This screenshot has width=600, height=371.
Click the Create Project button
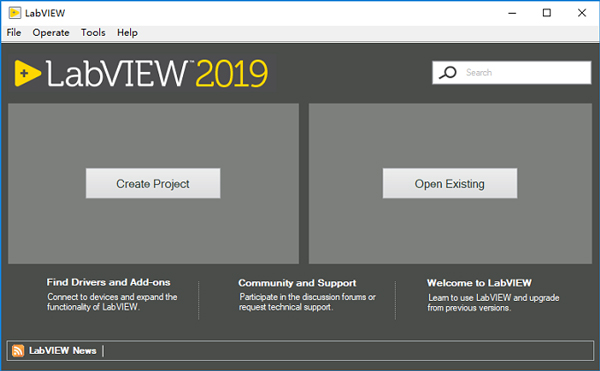(153, 184)
